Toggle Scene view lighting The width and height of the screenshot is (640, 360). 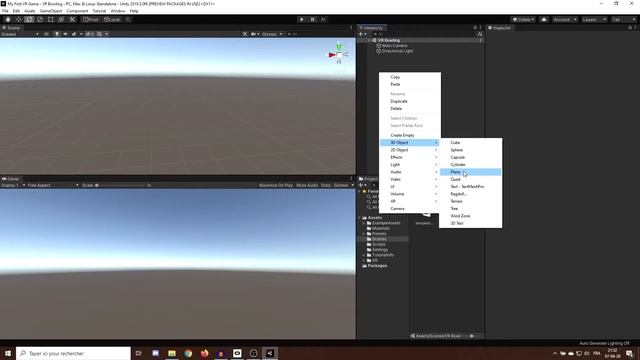click(57, 34)
